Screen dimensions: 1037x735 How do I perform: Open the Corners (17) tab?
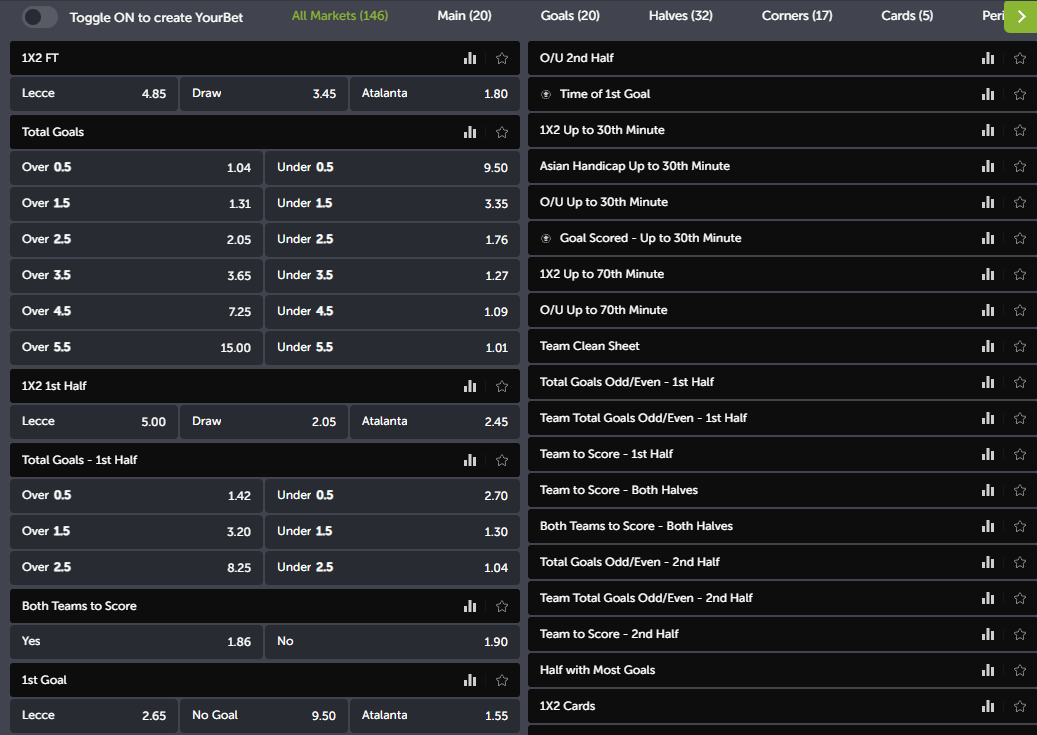coord(797,16)
